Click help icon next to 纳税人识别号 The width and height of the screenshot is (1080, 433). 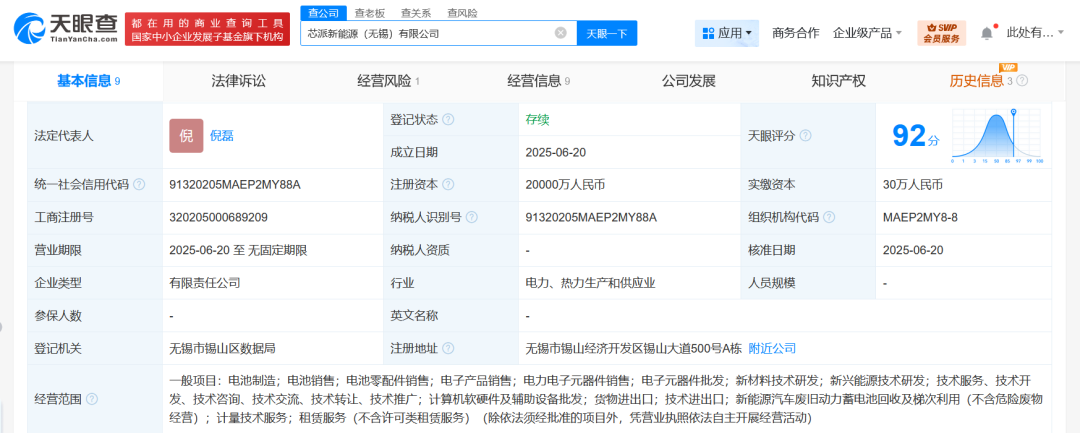pyautogui.click(x=471, y=218)
